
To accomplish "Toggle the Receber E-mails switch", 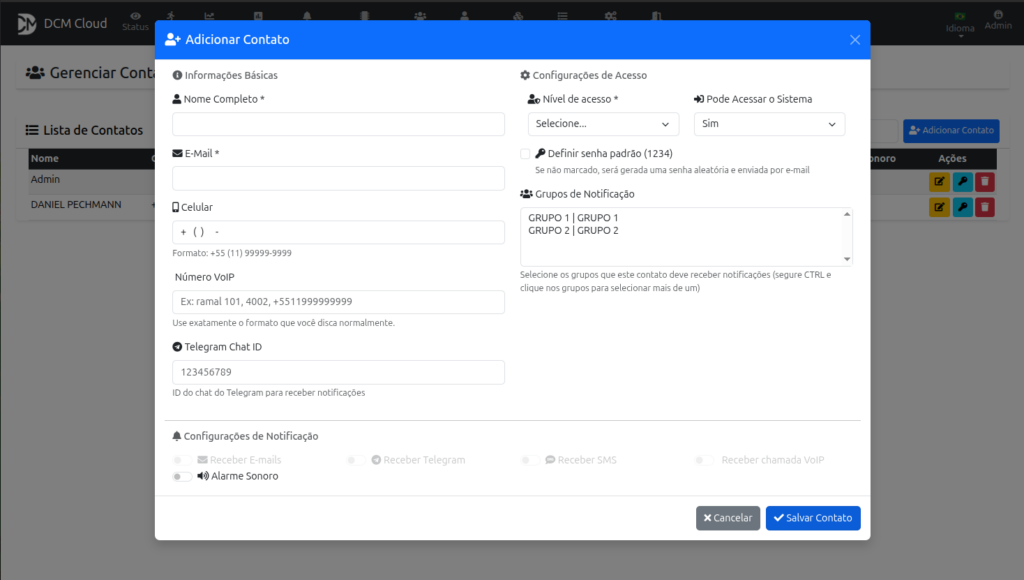I will 182,460.
